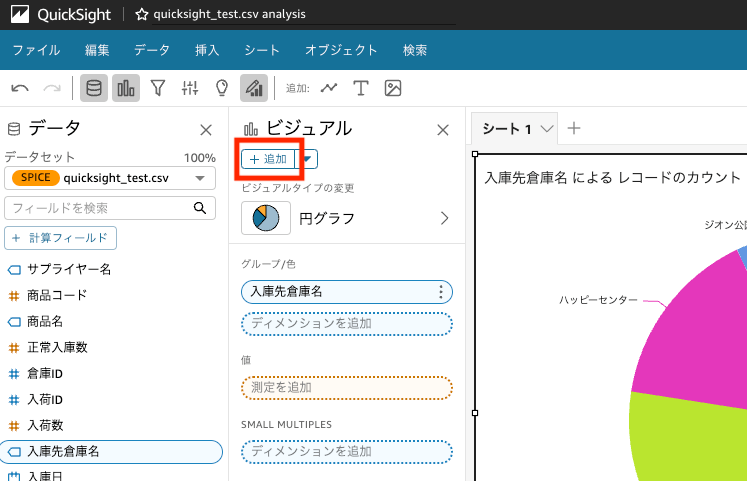Screen dimensions: 747x481
Task: Click the 追加 button in Visual panel
Action: point(268,159)
